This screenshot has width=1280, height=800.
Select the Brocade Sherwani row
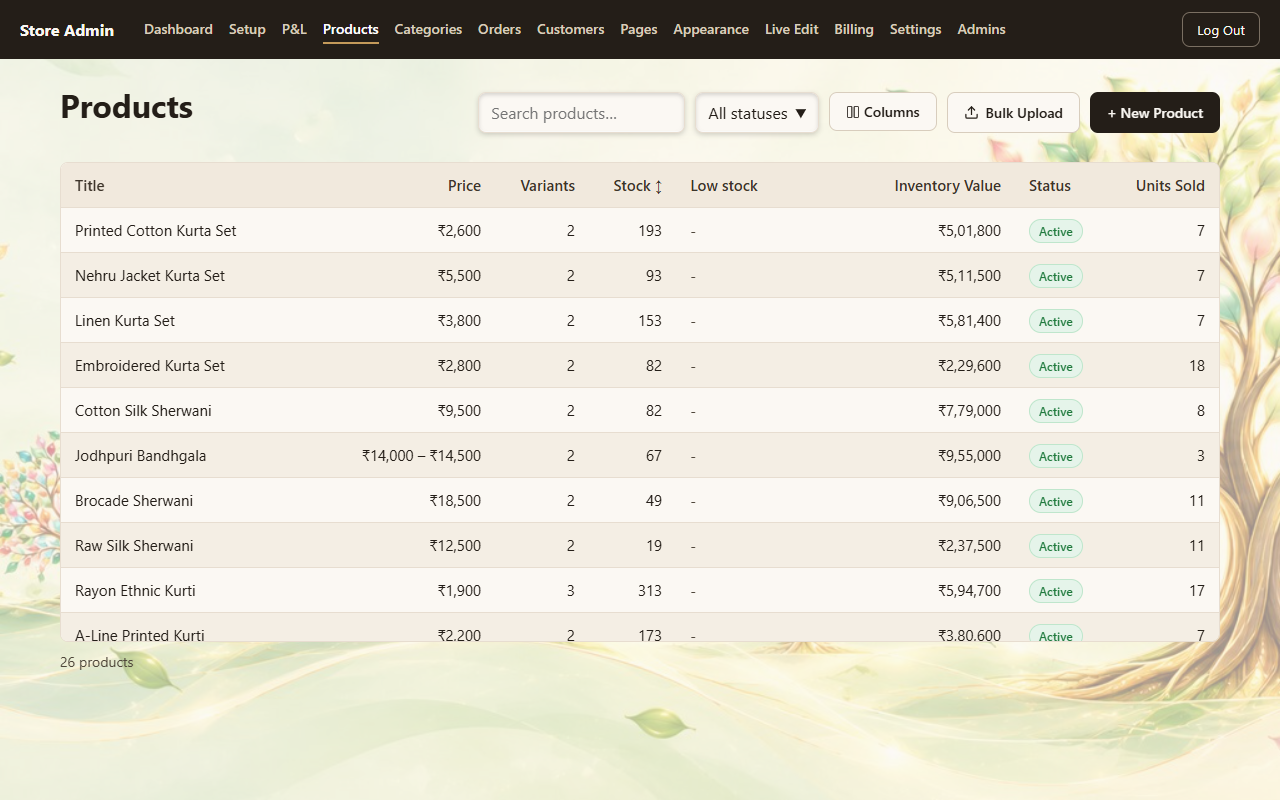click(640, 500)
